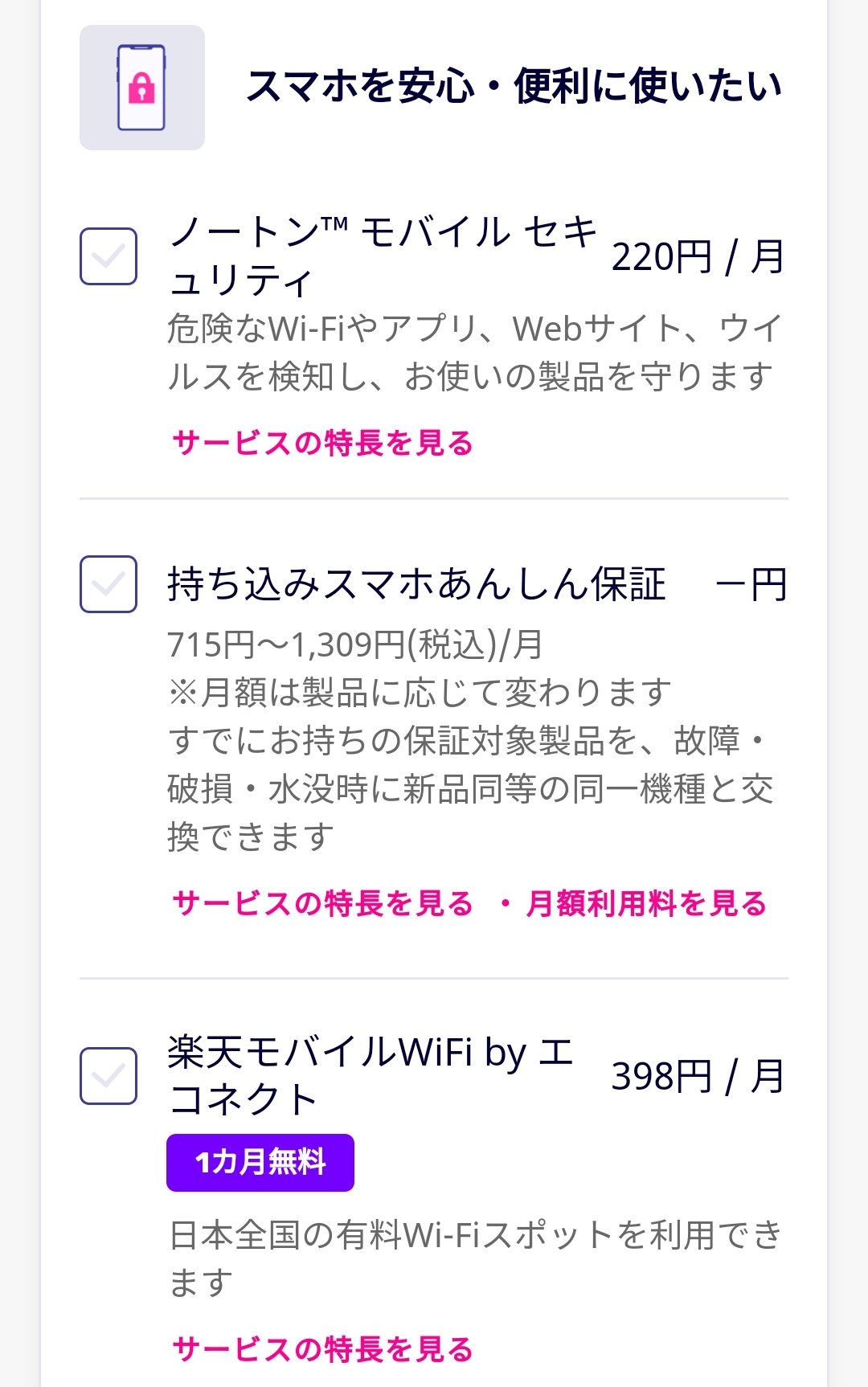The height and width of the screenshot is (1387, 868).
Task: Check the 持ち込みスマホあんしん保証 checkbox
Action: [108, 584]
